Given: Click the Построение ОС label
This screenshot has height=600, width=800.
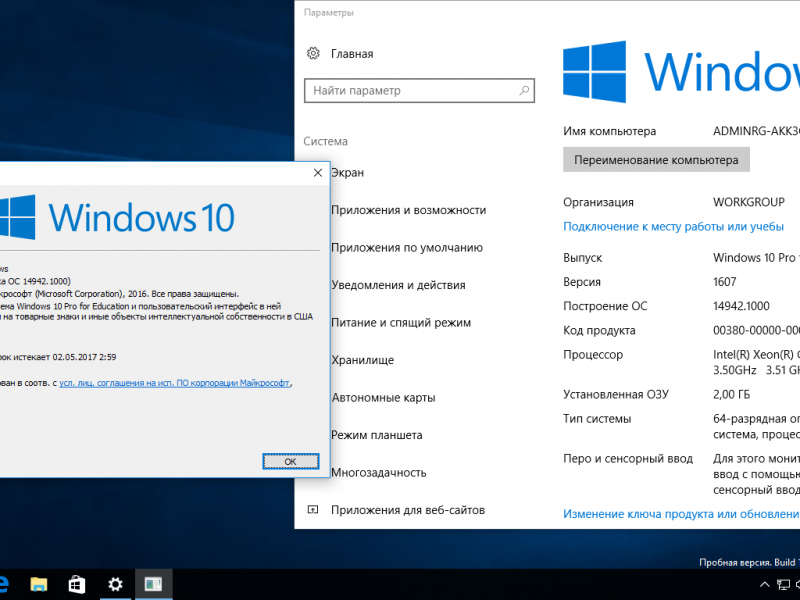Looking at the screenshot, I should coord(605,306).
